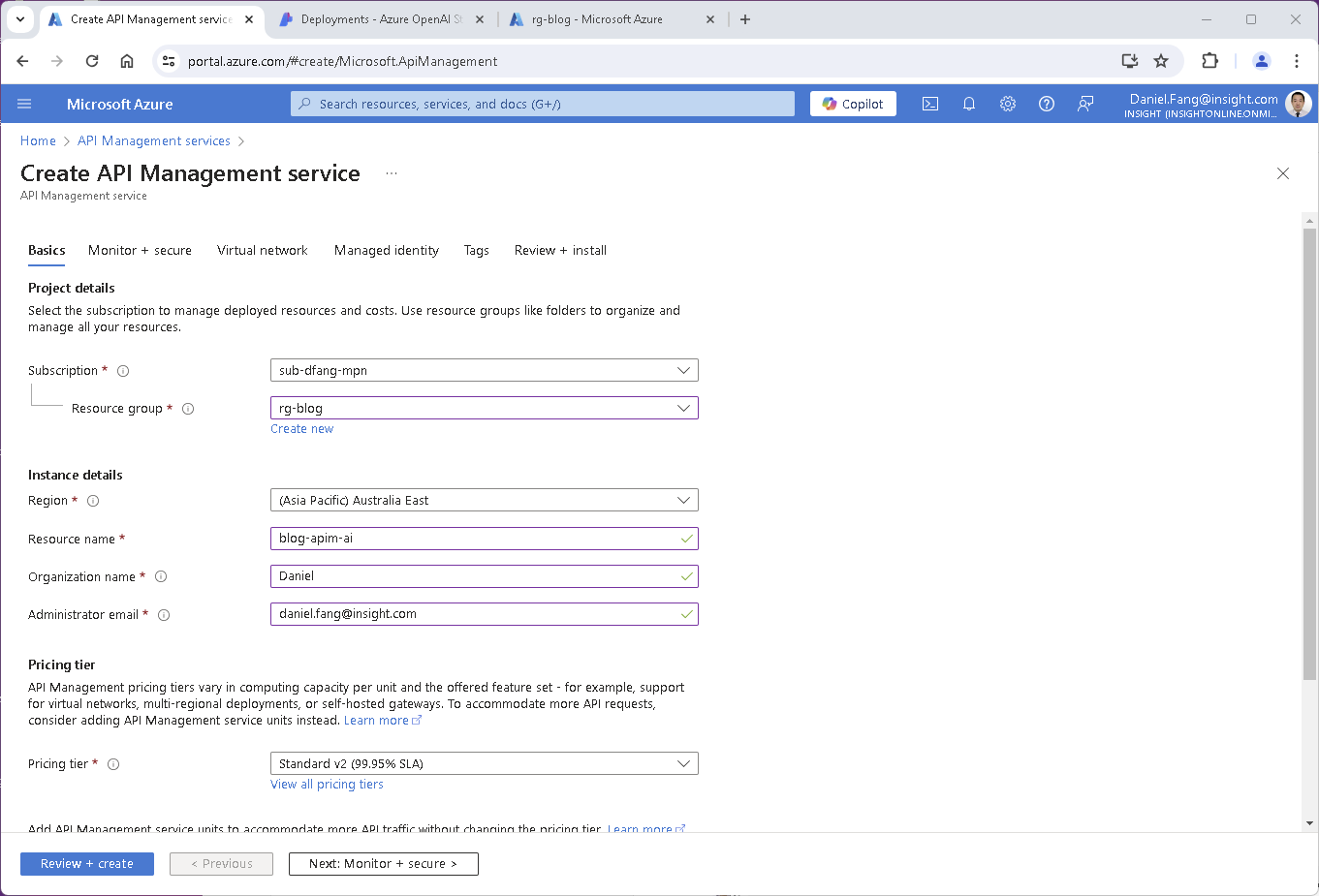
Task: Click the Review + create button
Action: pos(87,864)
